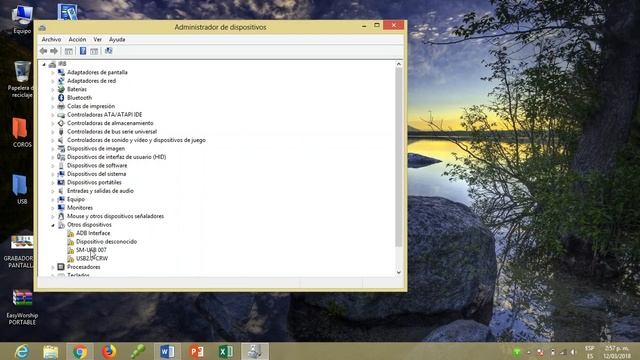Open the Acción menu

(77, 40)
